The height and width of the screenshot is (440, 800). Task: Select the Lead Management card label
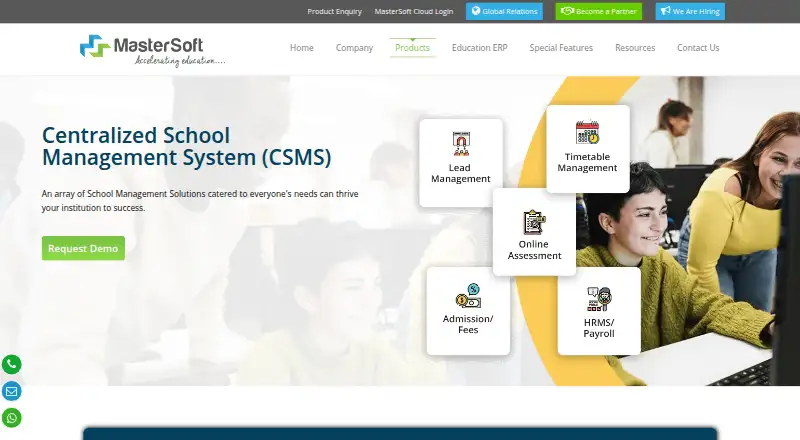click(461, 173)
